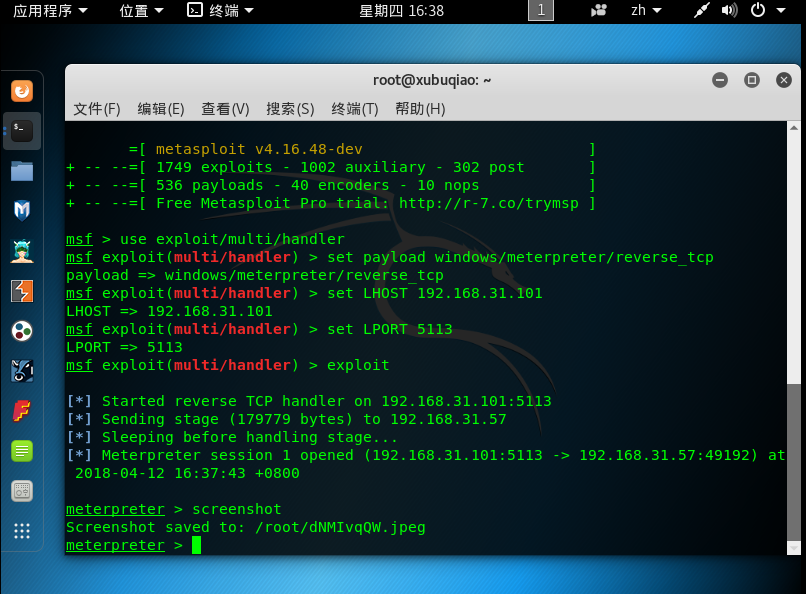Viewport: 806px width, 594px height.
Task: Open the clock 星期四 16:38 calendar
Action: click(401, 11)
